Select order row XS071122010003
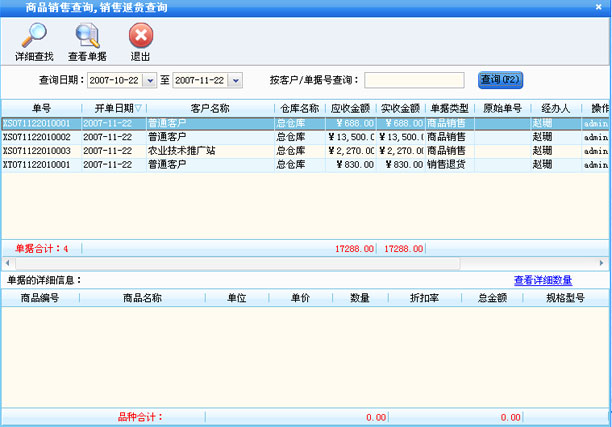 41,150
